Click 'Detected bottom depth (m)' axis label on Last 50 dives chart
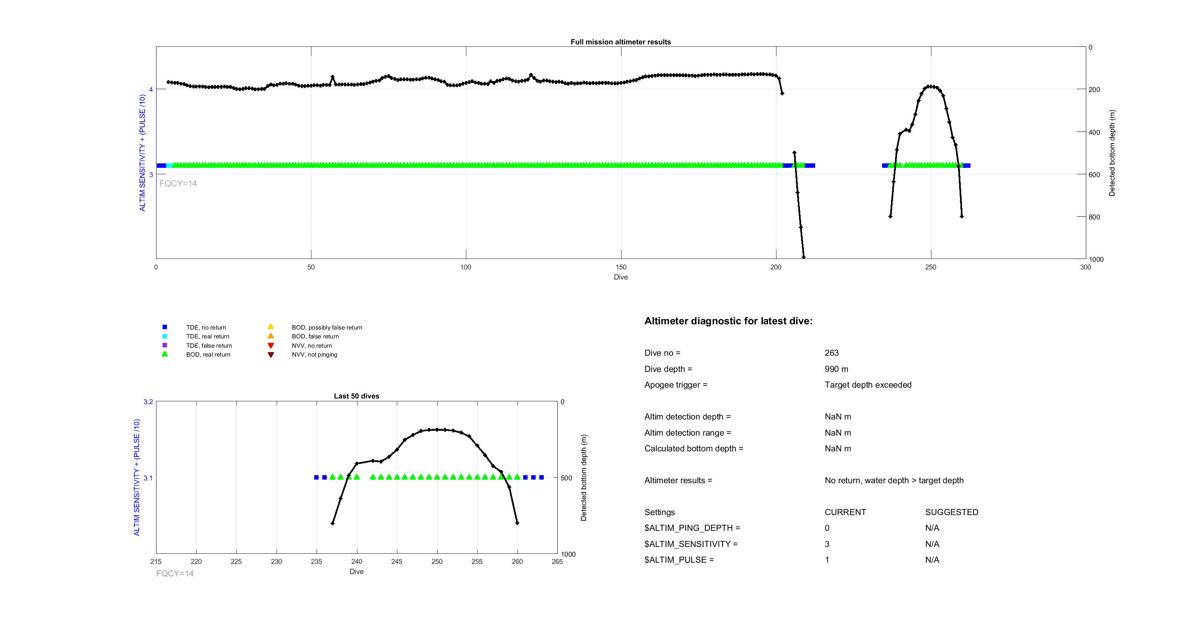Screen dimensions: 1200x622 [x=583, y=478]
